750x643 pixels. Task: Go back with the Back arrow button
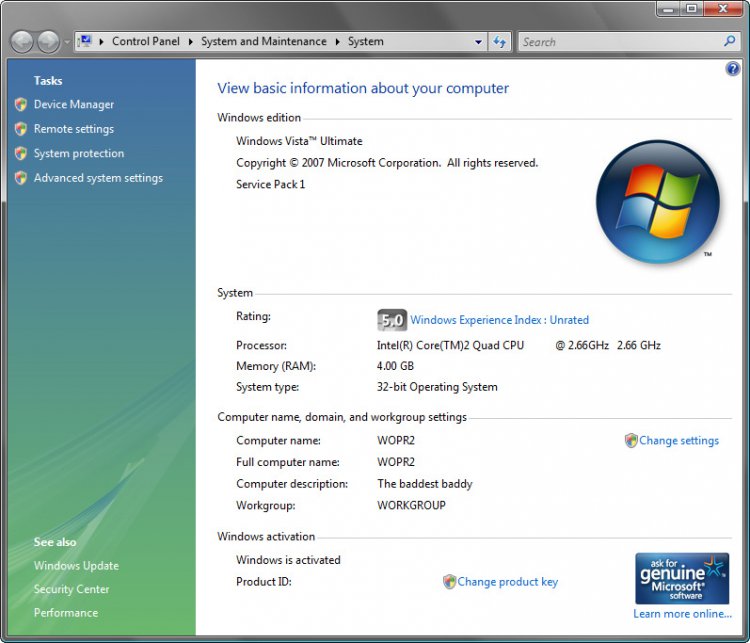(x=22, y=42)
